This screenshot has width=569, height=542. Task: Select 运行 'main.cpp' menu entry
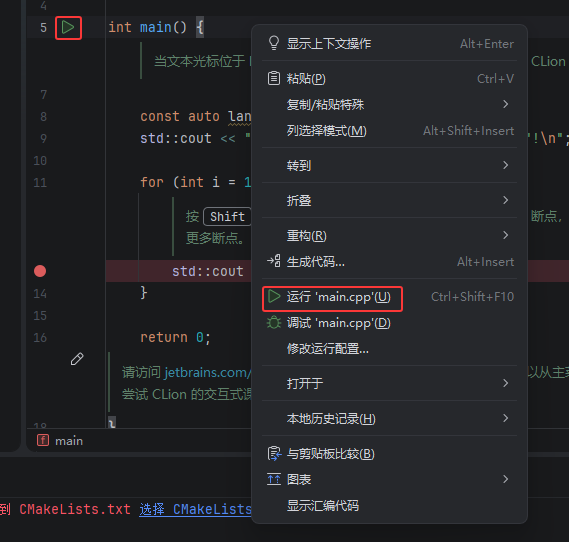tap(389, 297)
